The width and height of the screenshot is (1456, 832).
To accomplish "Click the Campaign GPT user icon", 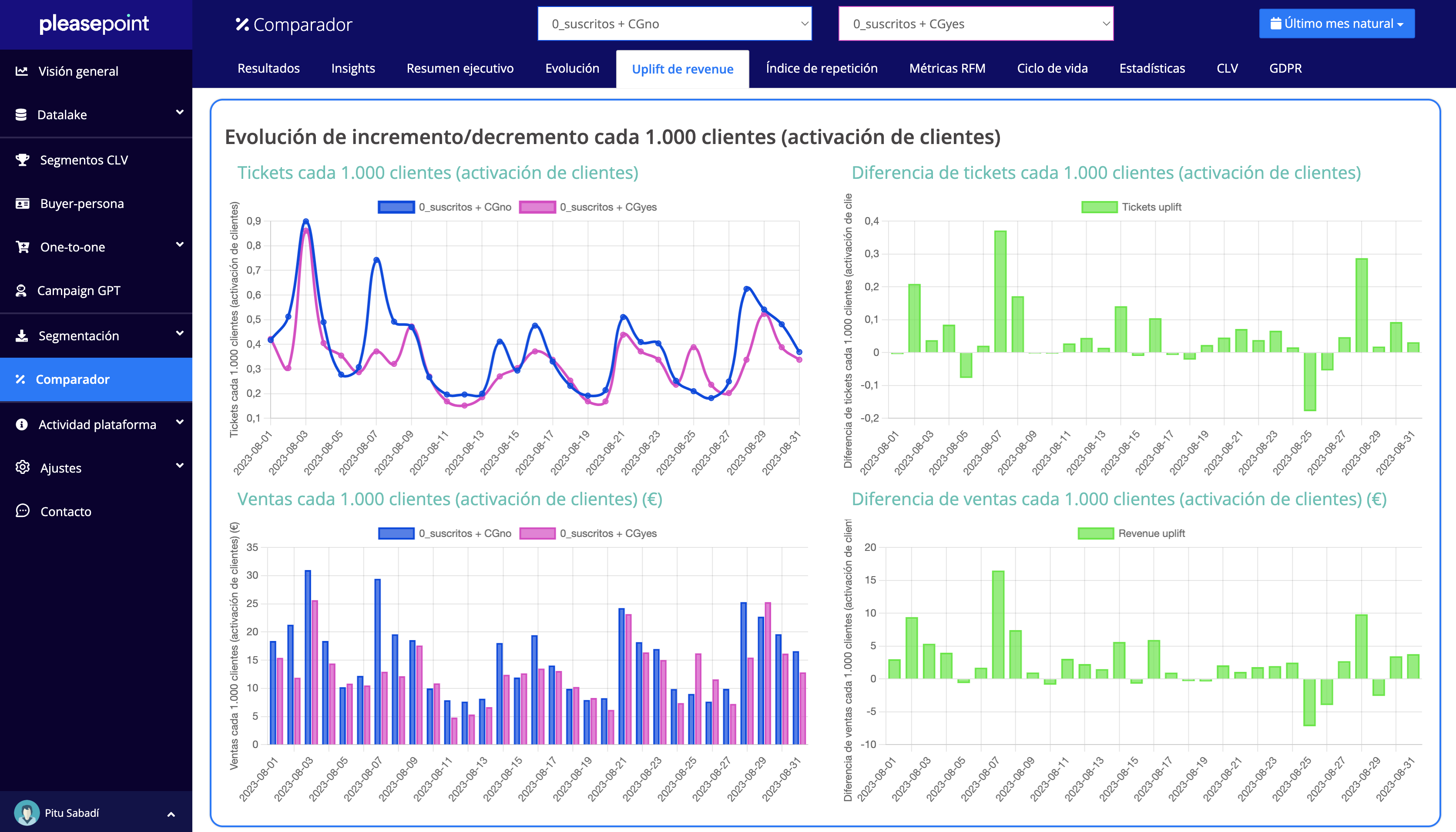I will coord(21,290).
